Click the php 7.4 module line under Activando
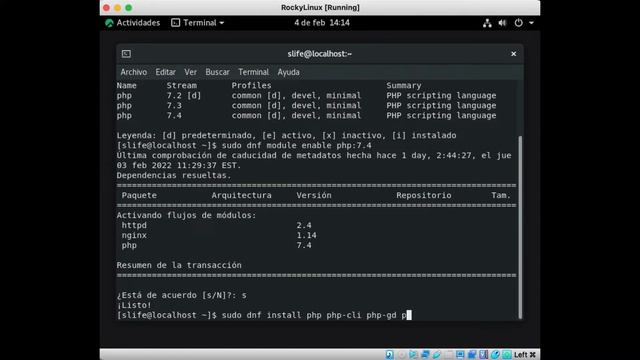 click(x=216, y=245)
